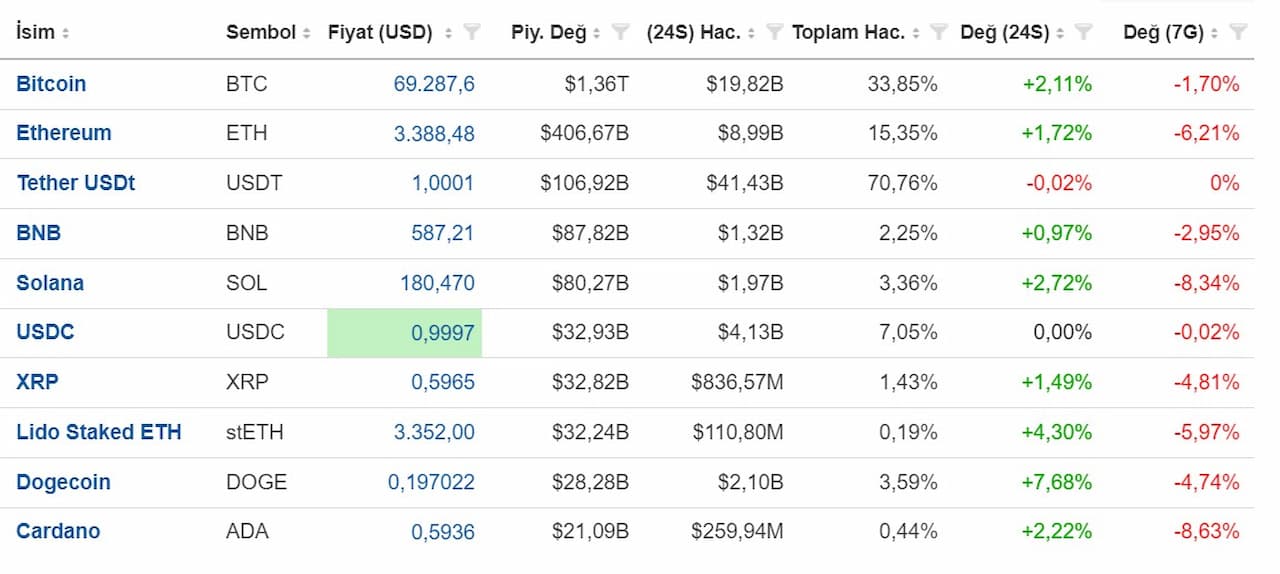Click the Piy. Değ header label

pyautogui.click(x=548, y=32)
